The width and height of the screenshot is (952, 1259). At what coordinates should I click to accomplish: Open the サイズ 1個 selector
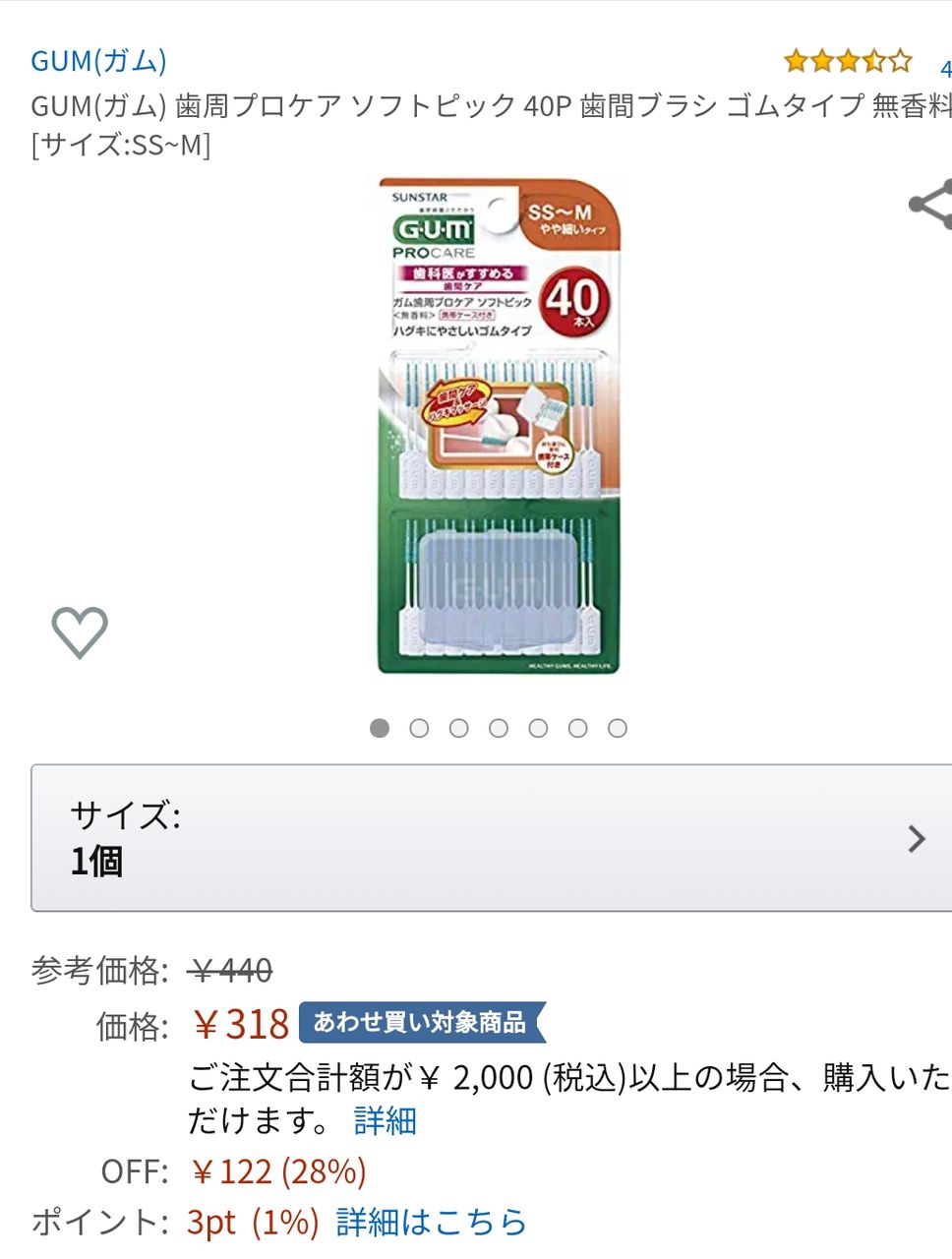pos(492,838)
